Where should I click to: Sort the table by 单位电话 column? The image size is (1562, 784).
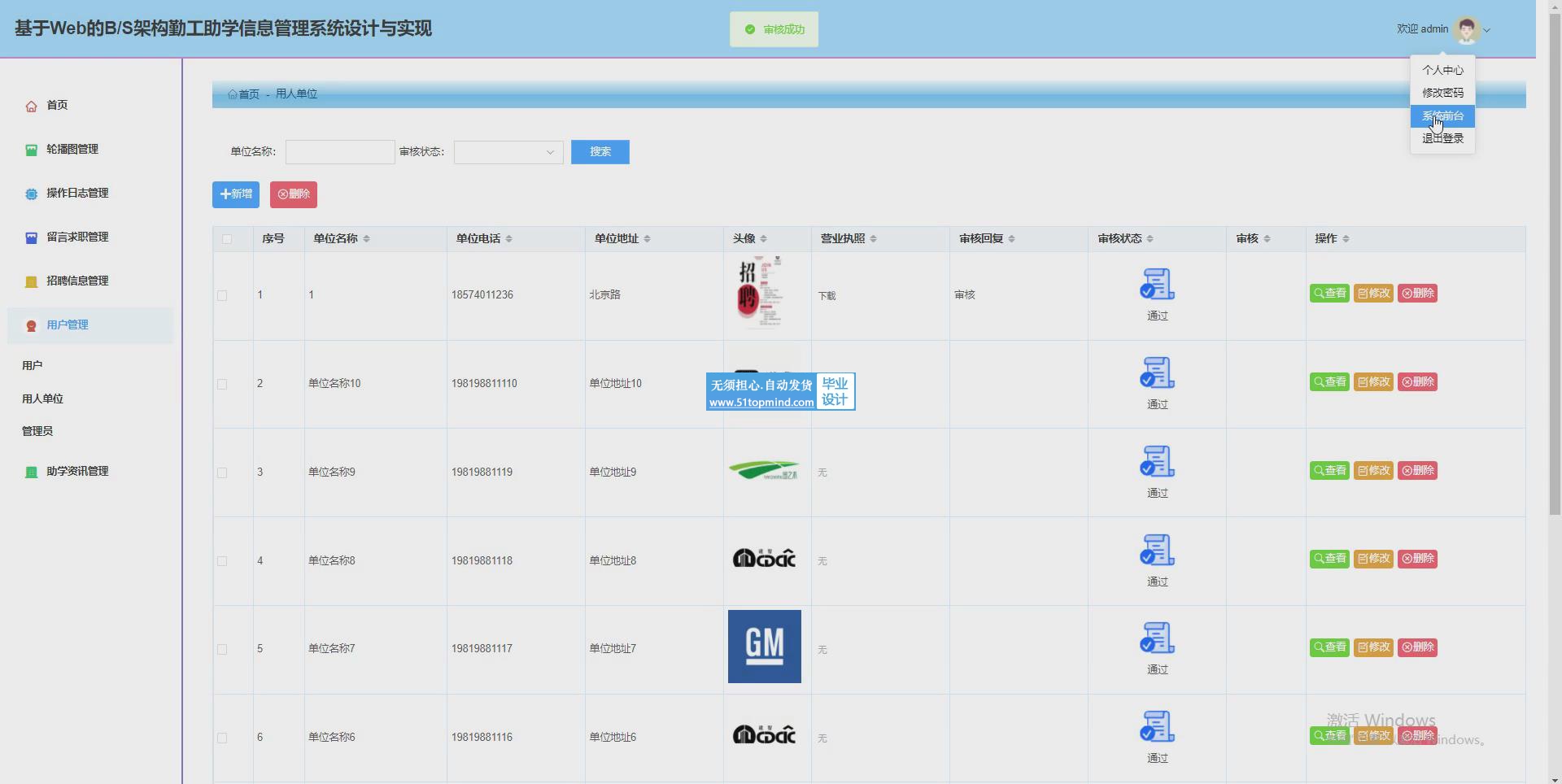(x=508, y=239)
